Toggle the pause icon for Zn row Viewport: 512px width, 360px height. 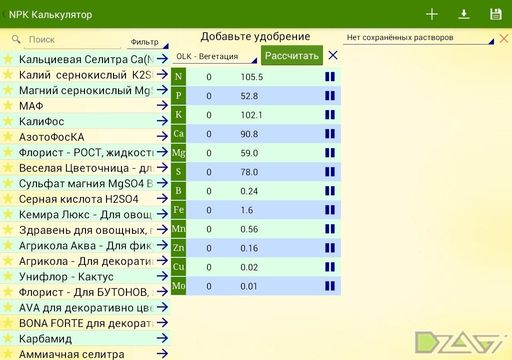click(x=330, y=248)
